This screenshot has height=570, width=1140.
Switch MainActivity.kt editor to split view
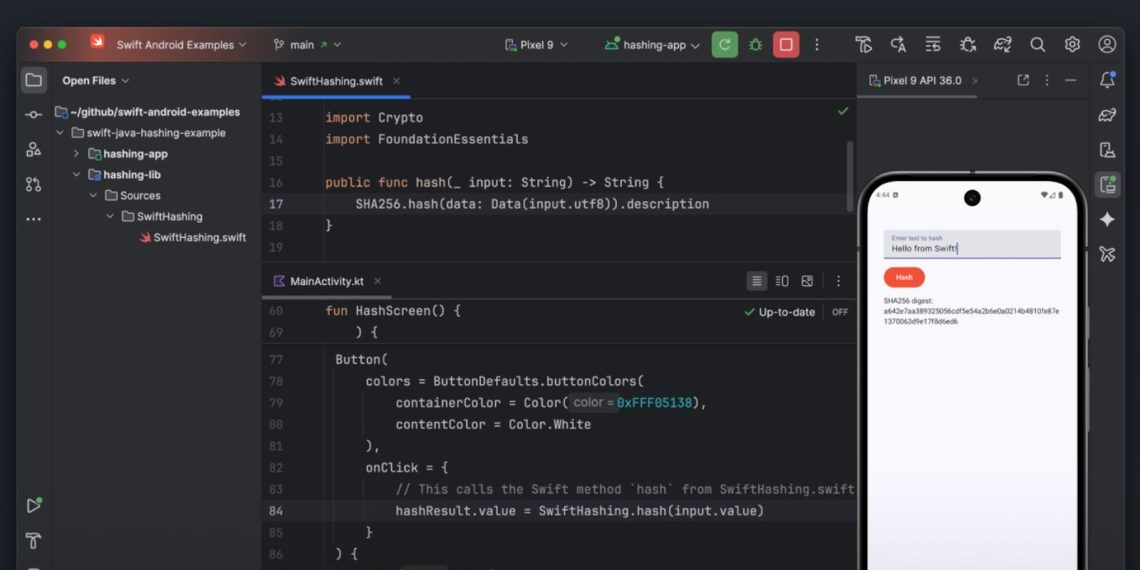tap(782, 281)
